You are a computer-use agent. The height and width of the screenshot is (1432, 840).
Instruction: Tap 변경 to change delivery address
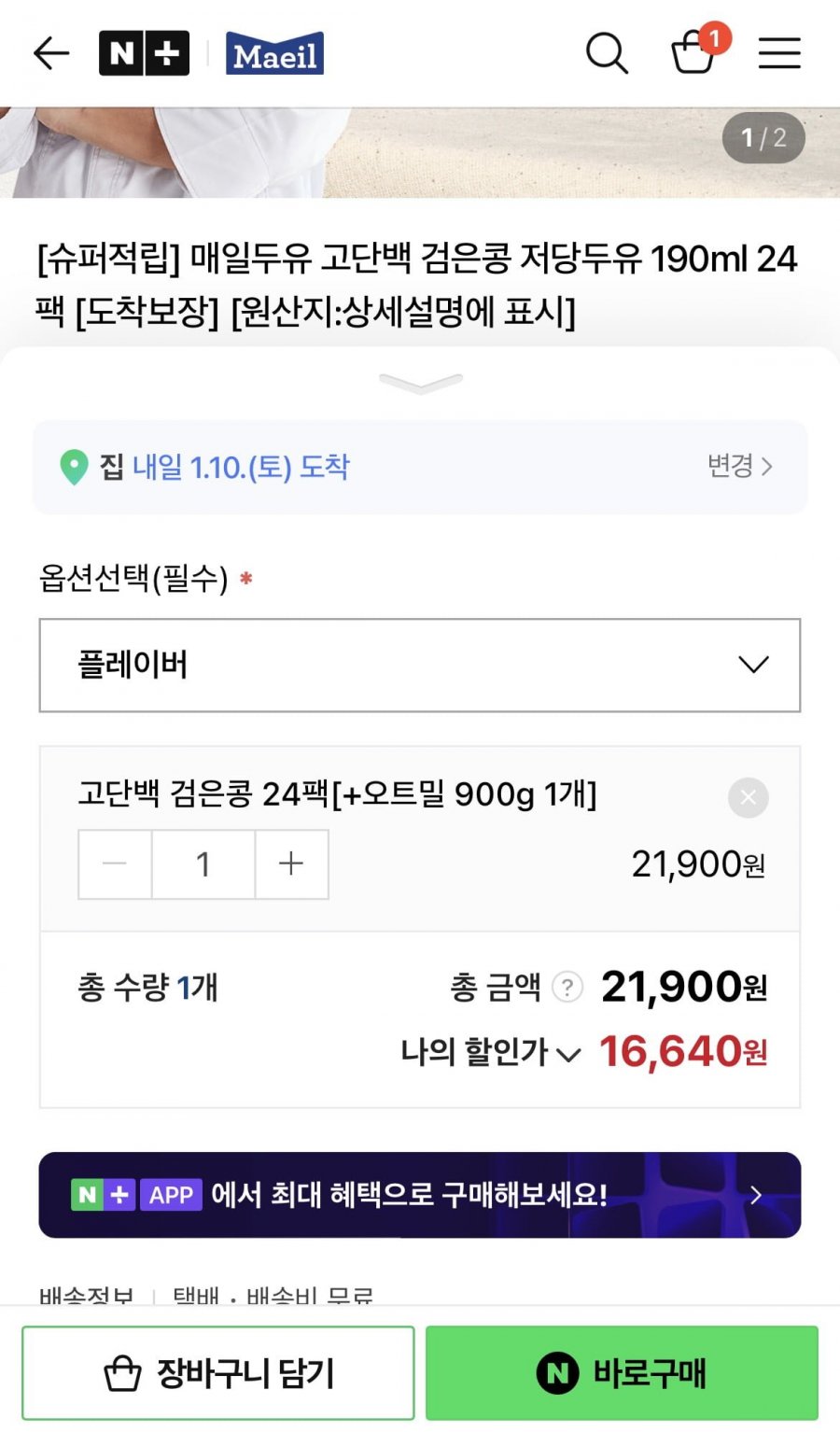tap(739, 466)
